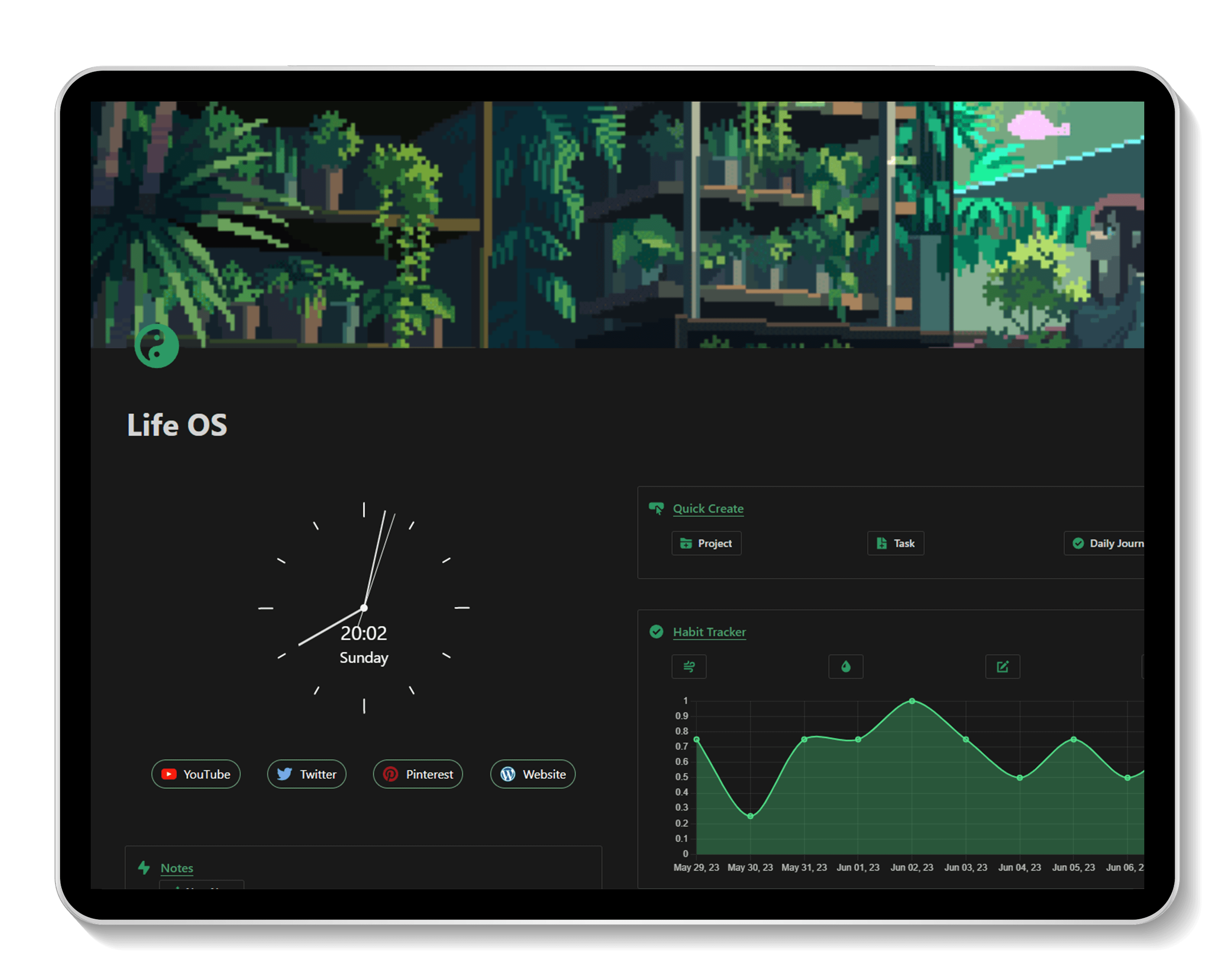
Task: Click the green yin-yang page icon
Action: point(156,346)
